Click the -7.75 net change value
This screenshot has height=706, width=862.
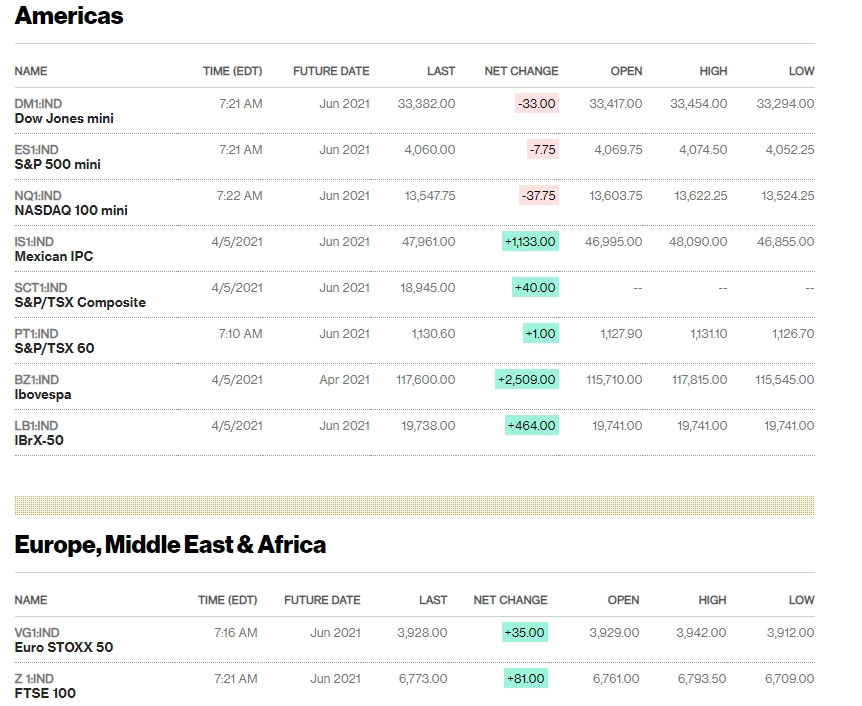click(x=543, y=150)
